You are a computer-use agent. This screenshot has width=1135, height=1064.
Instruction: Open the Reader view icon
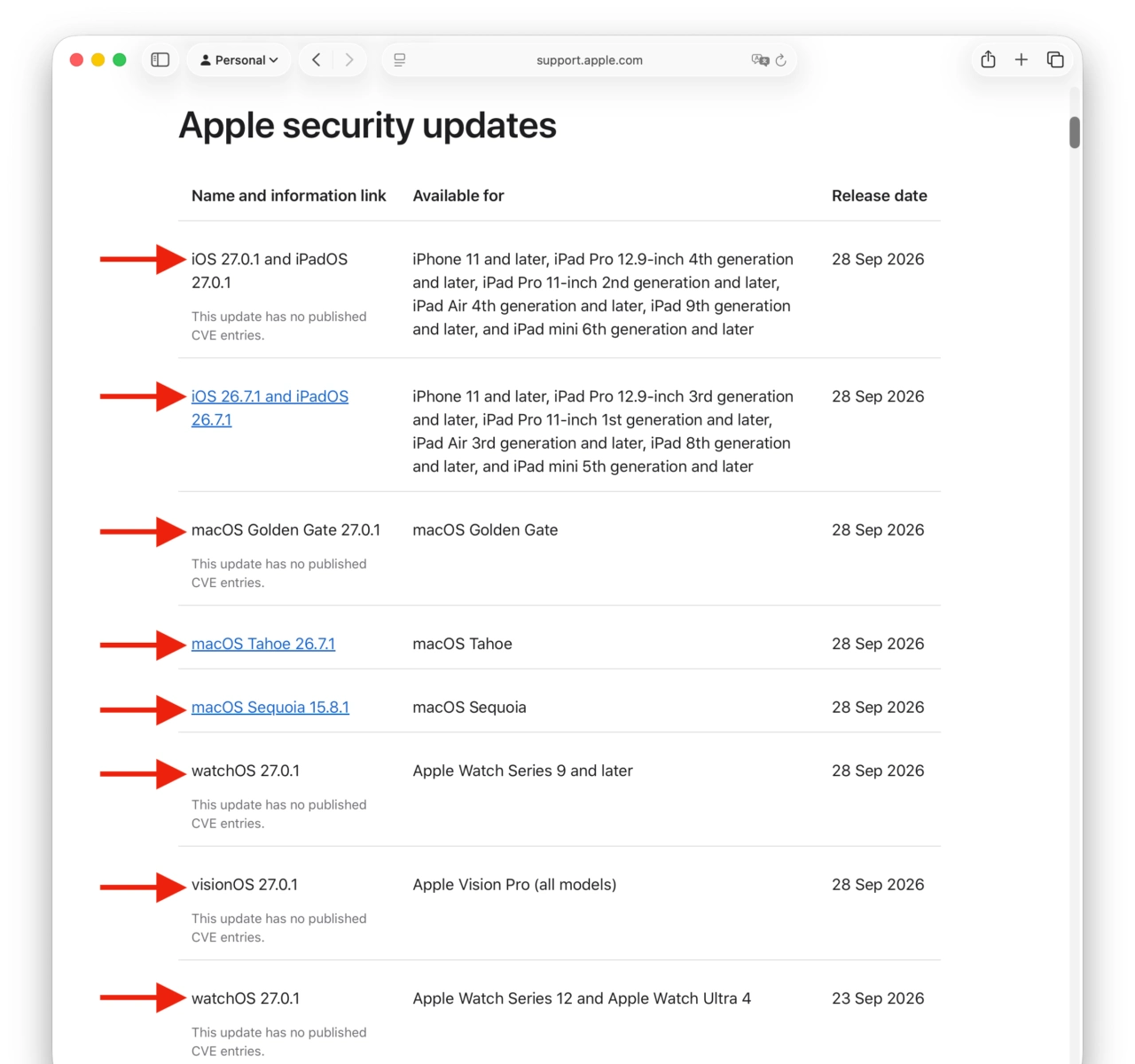tap(400, 59)
